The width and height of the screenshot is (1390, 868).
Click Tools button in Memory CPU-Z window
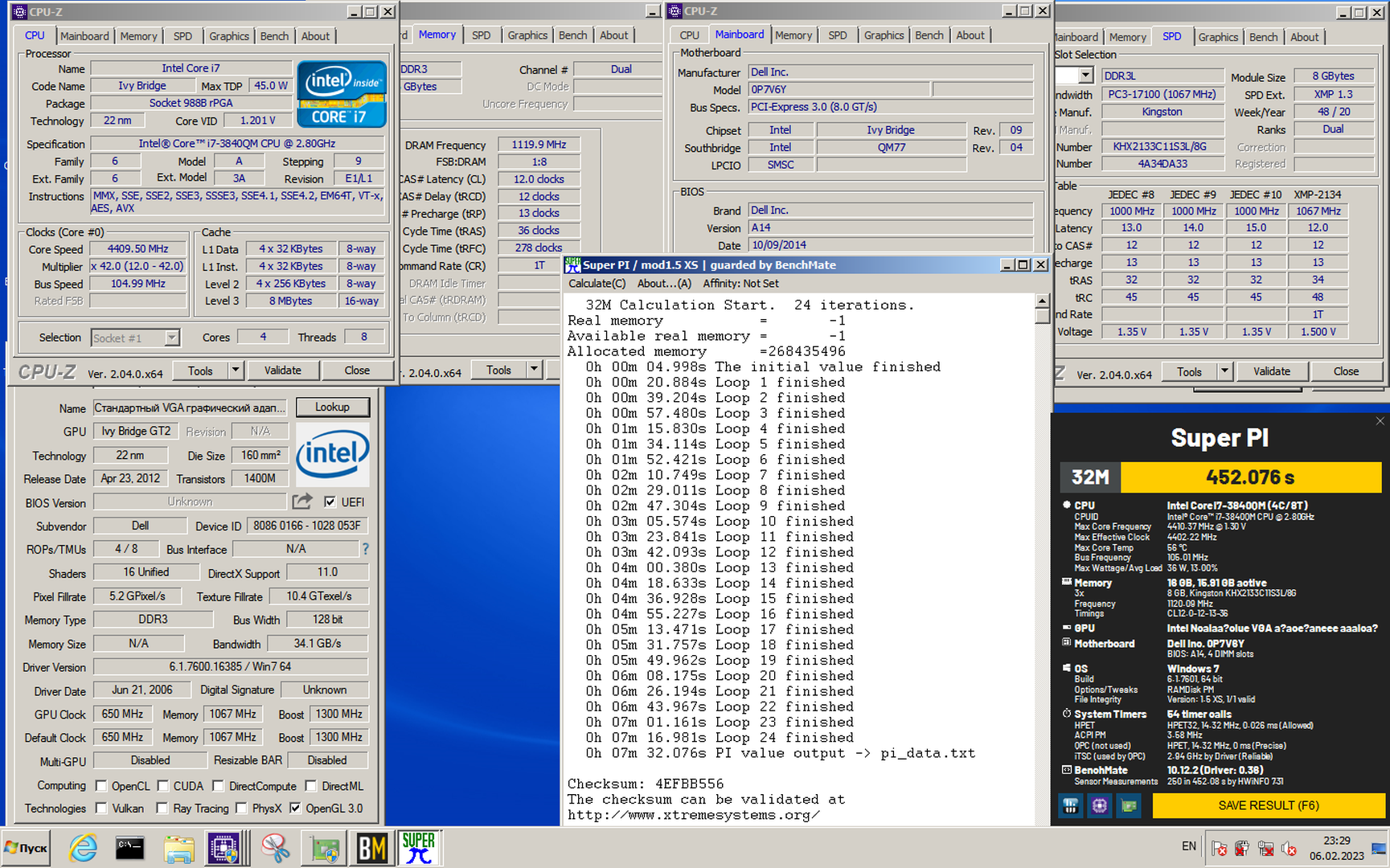coord(498,370)
